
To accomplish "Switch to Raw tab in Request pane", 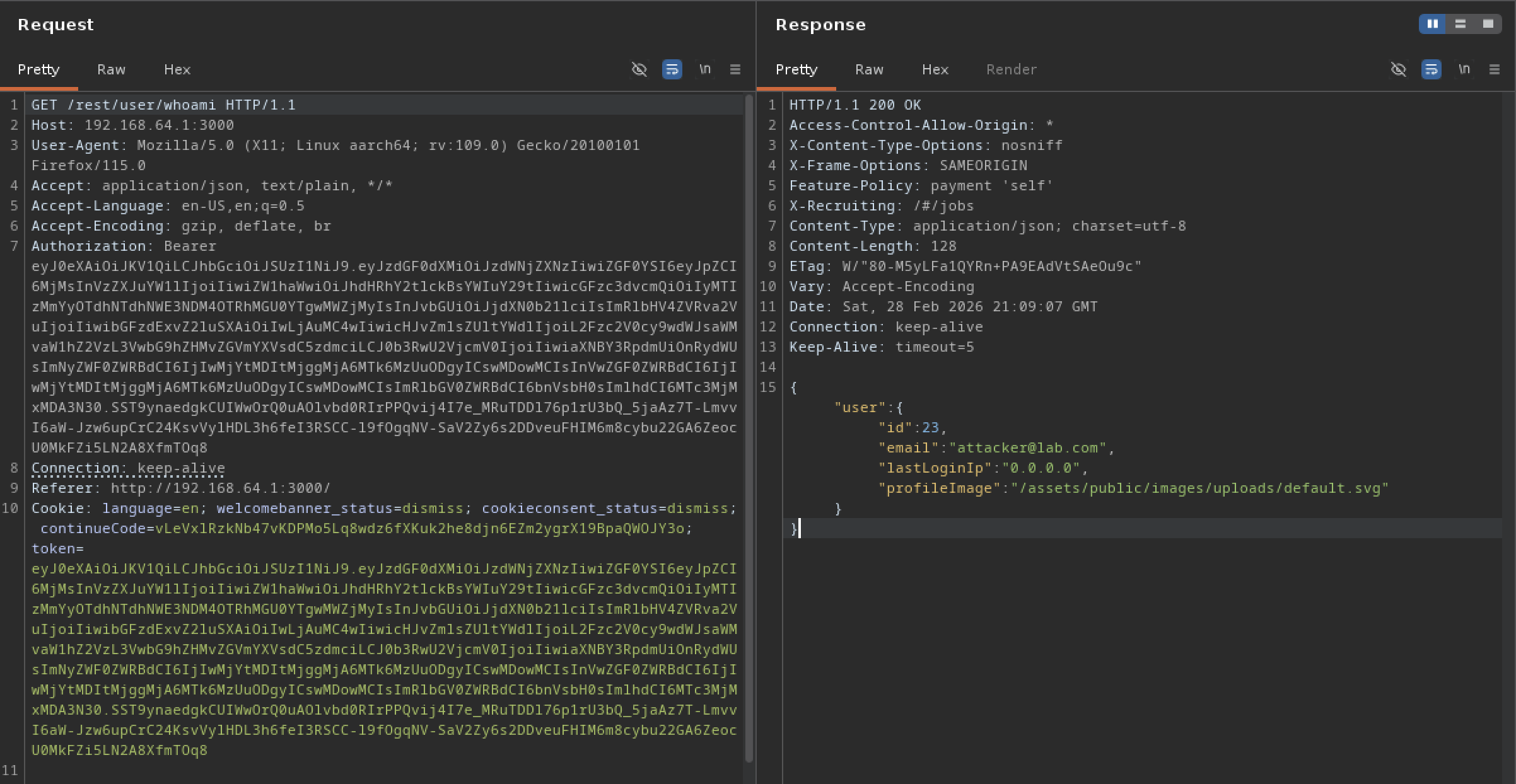I will point(111,69).
